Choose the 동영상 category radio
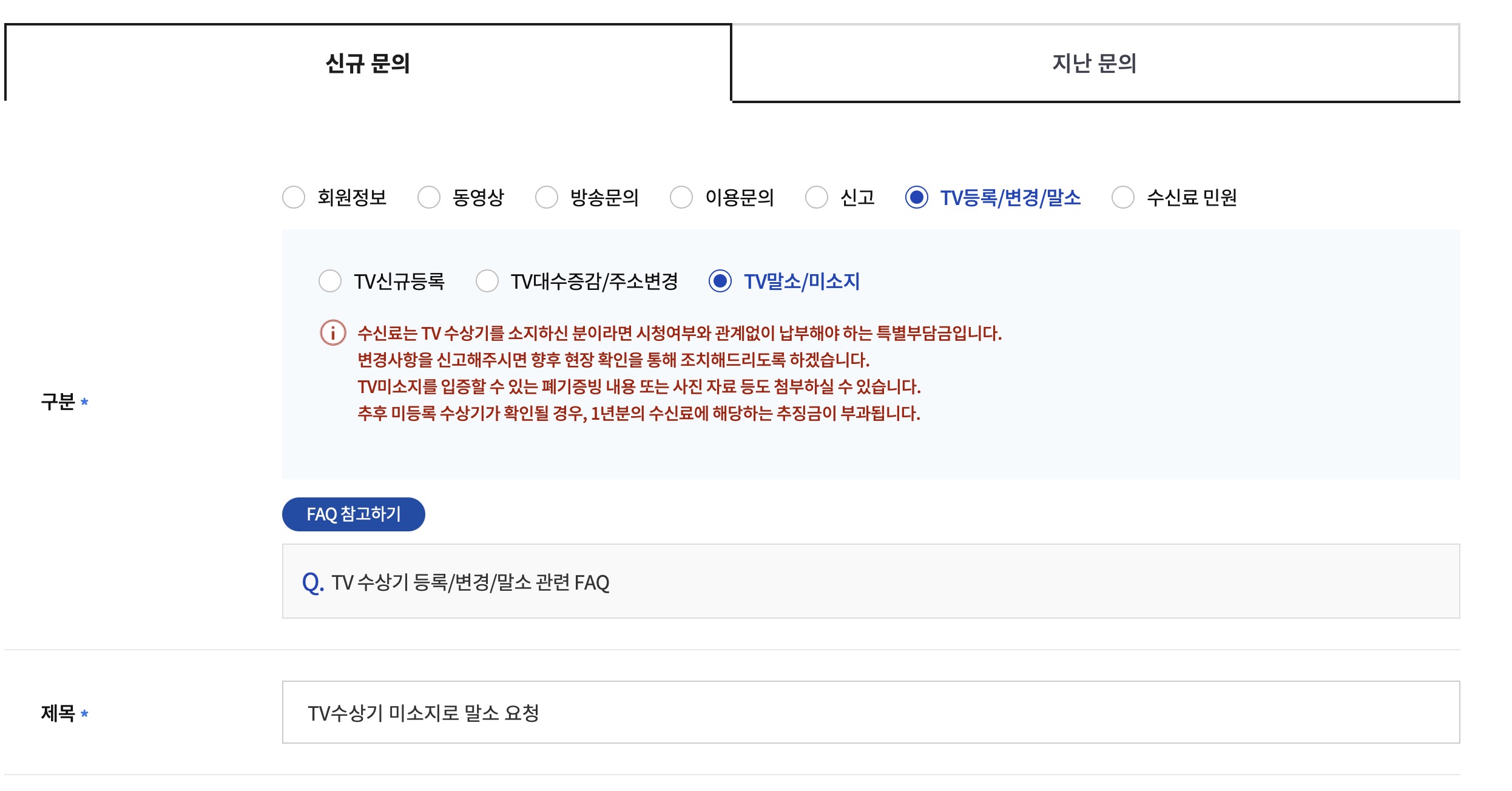This screenshot has height=791, width=1512. point(429,197)
